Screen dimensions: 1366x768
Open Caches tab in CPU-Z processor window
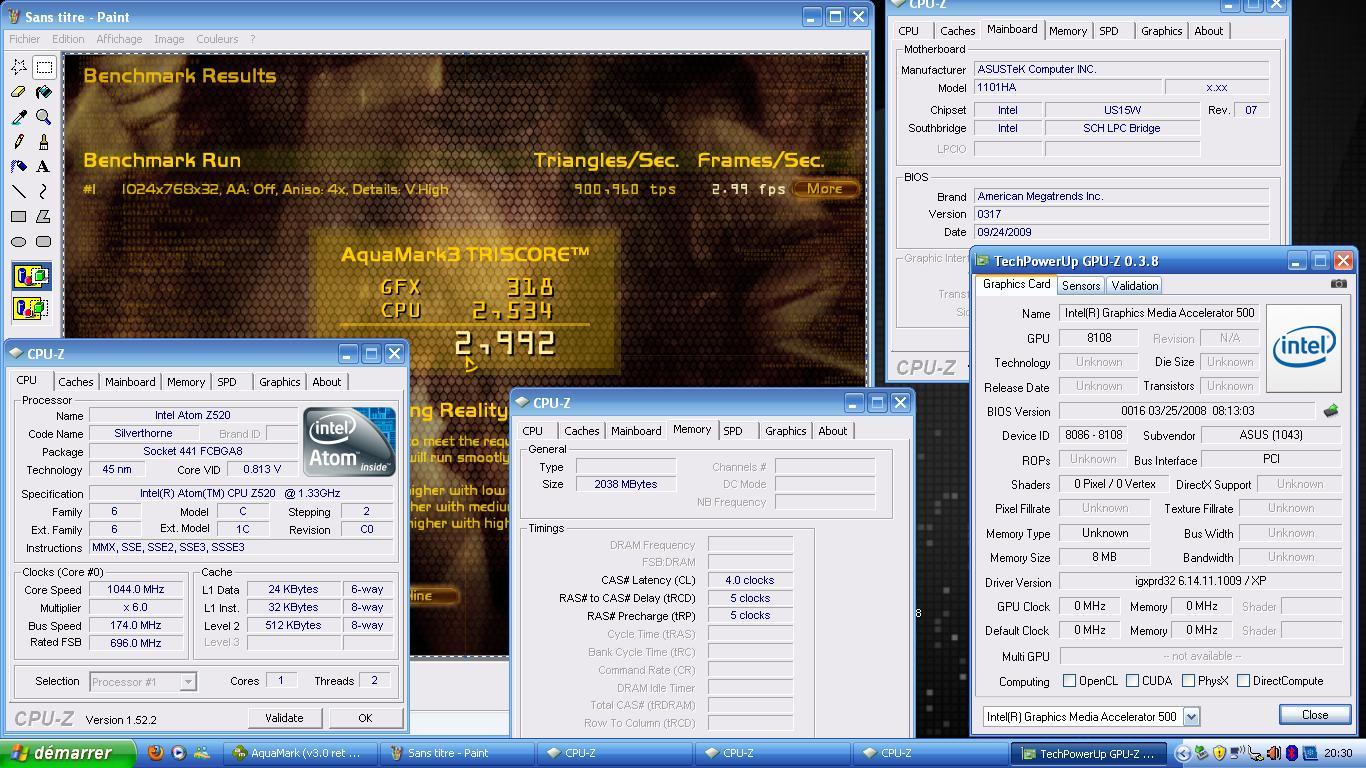[75, 382]
